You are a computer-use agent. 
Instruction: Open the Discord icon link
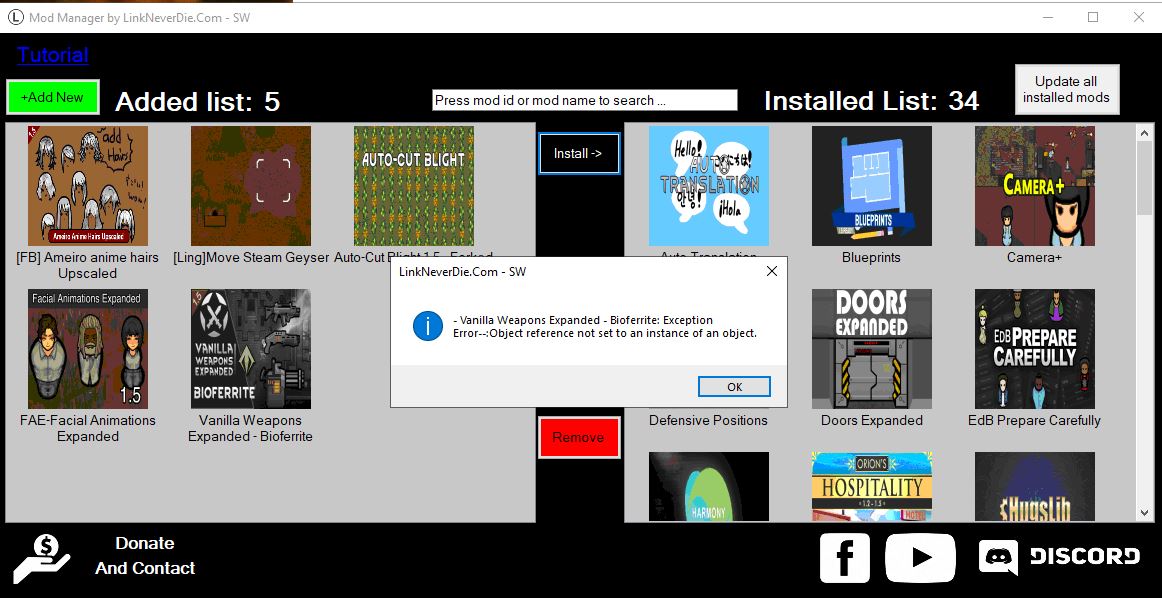coord(1059,557)
